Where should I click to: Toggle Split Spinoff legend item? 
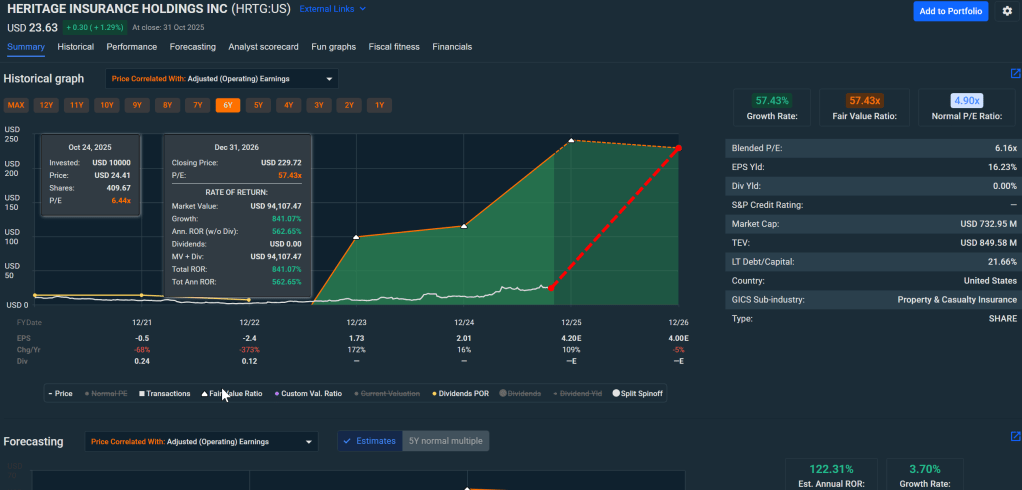click(637, 394)
